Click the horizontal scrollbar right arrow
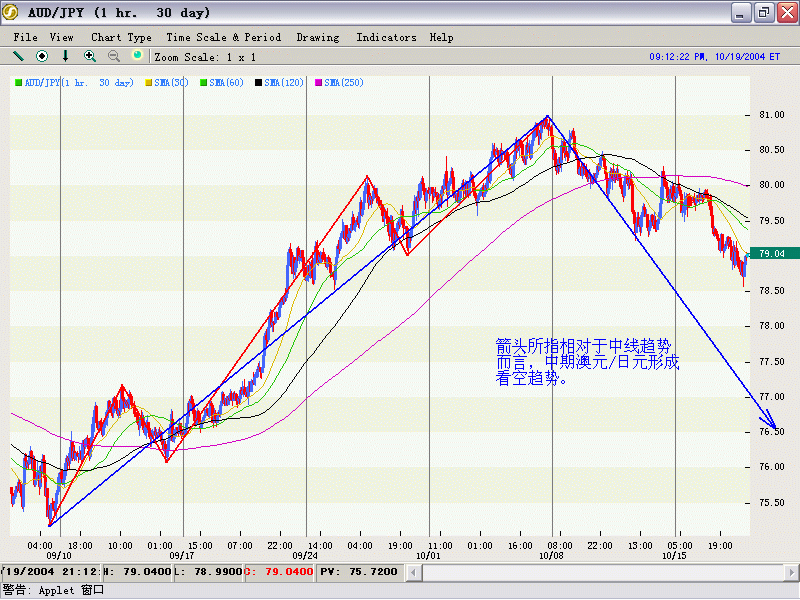The image size is (800, 600). click(x=790, y=572)
